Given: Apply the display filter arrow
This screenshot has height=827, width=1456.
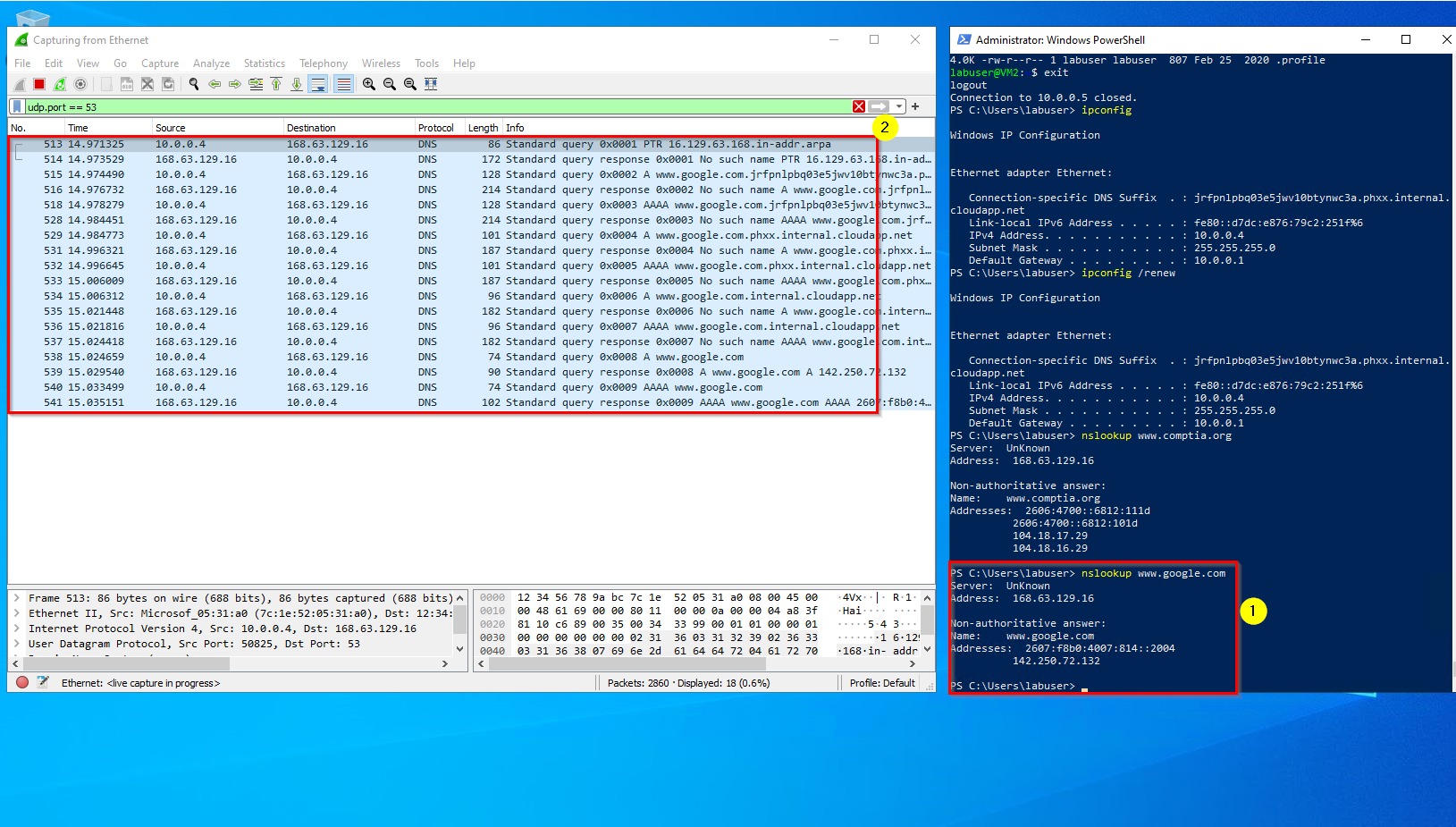Looking at the screenshot, I should (879, 106).
